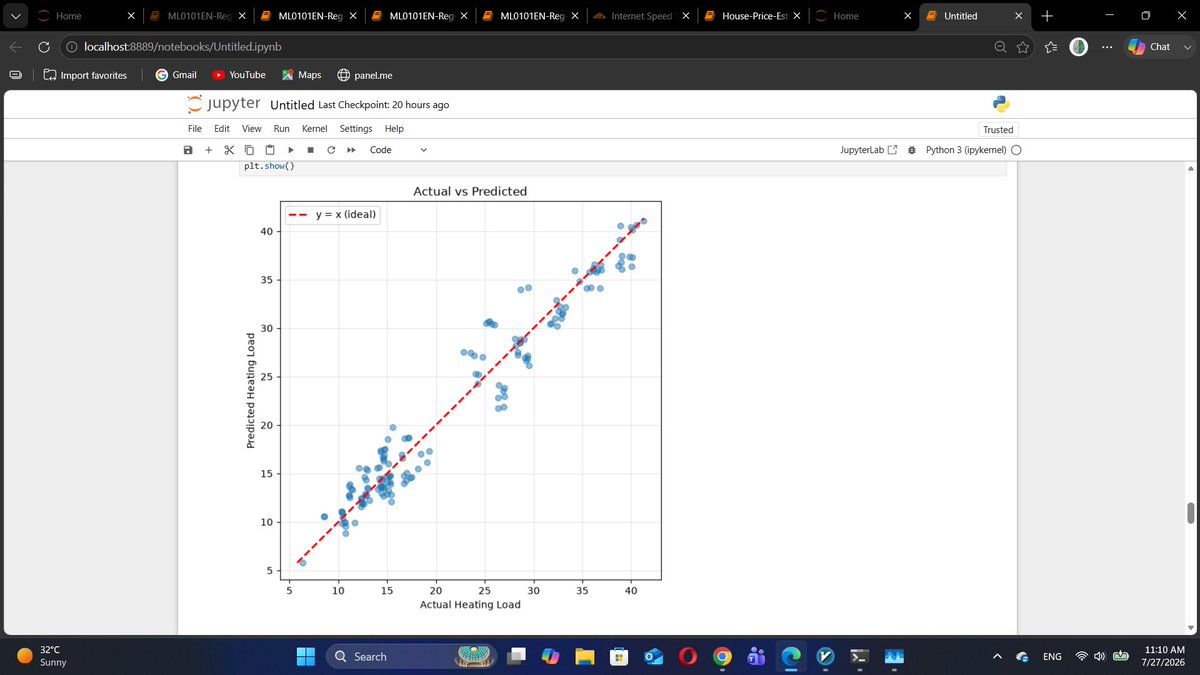Click the Jupyter logo
Viewport: 1200px width, 675px height.
(225, 104)
